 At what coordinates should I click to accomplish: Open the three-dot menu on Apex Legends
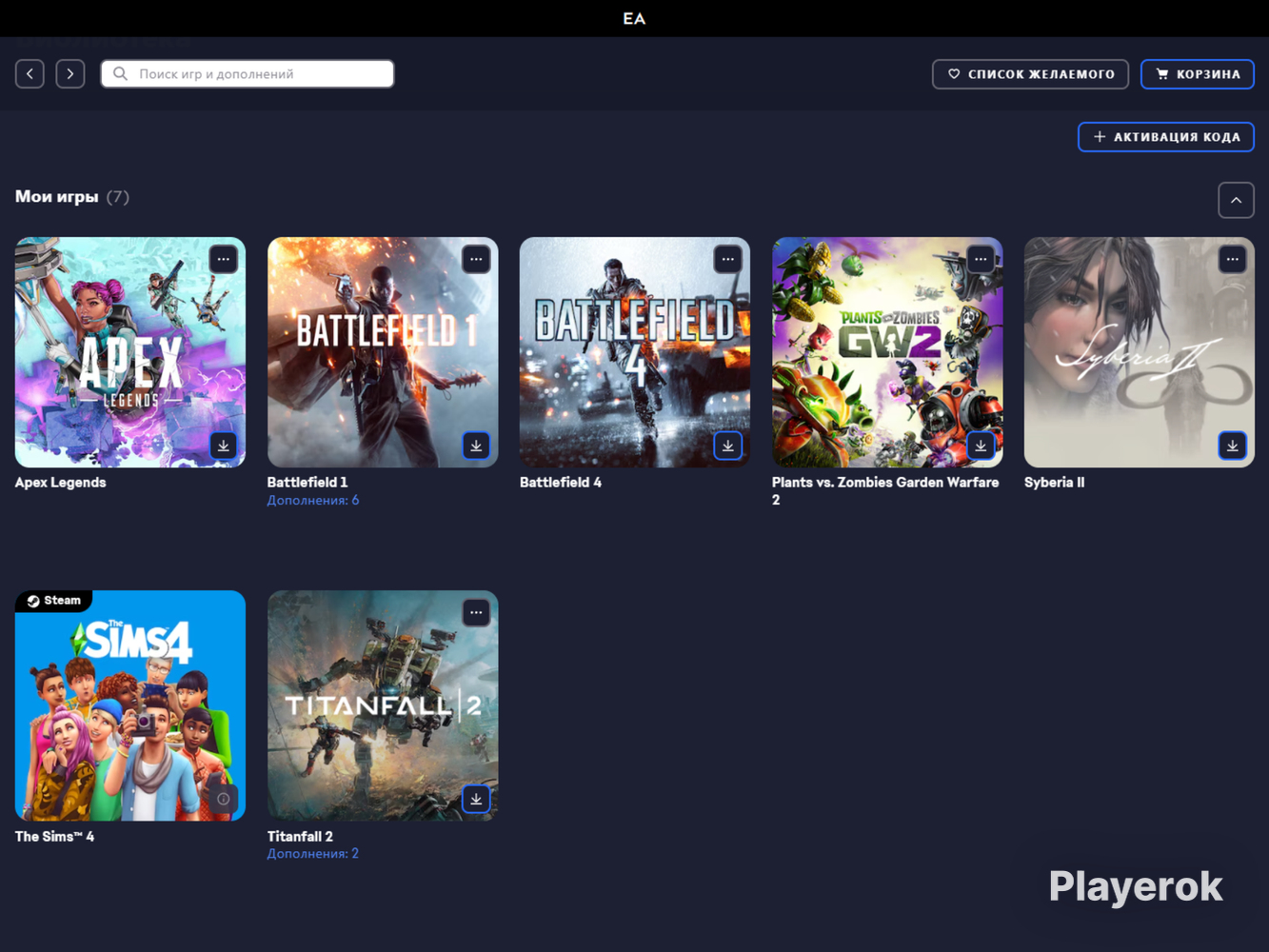click(224, 259)
